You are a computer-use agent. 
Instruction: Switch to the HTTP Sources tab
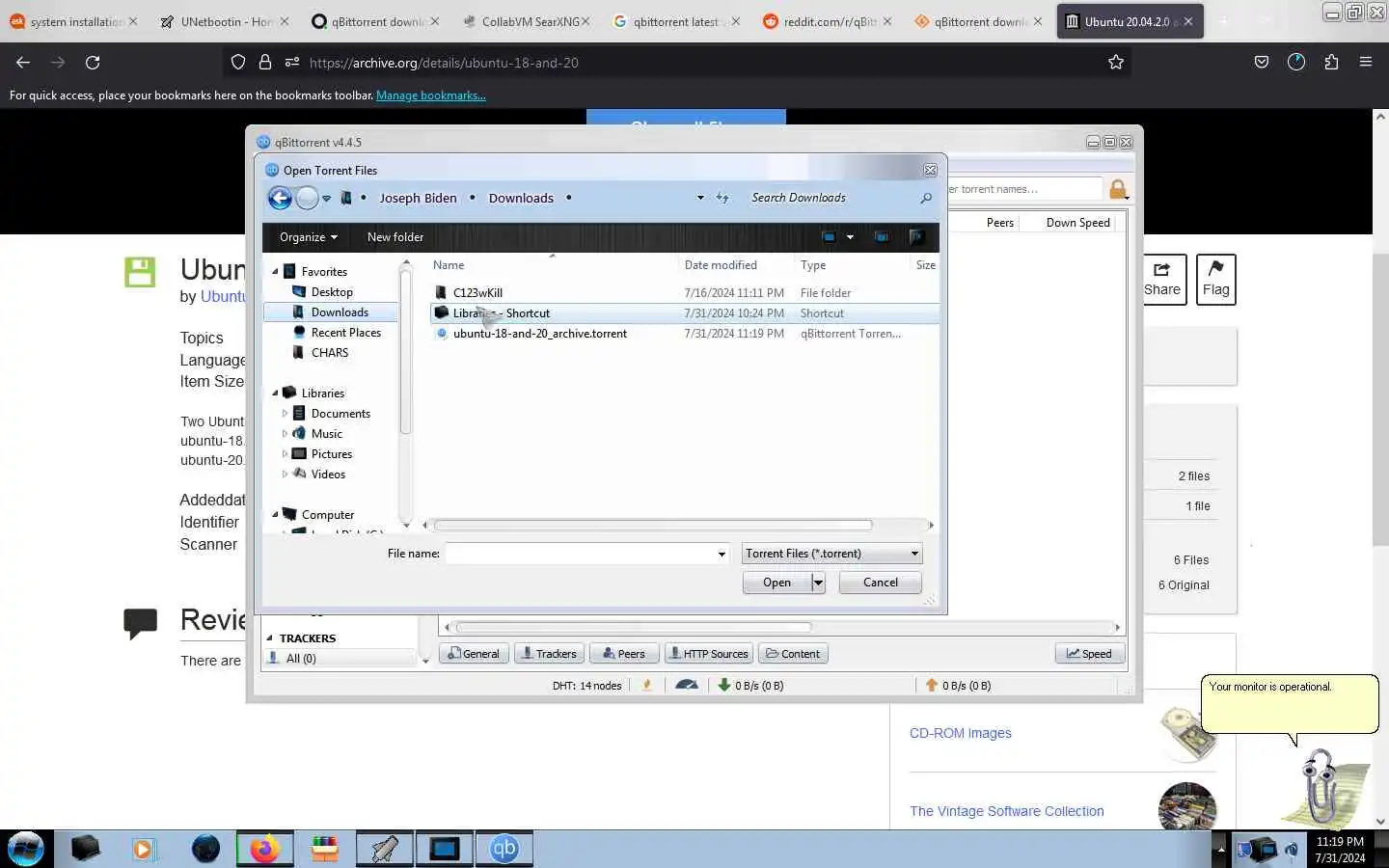709,654
